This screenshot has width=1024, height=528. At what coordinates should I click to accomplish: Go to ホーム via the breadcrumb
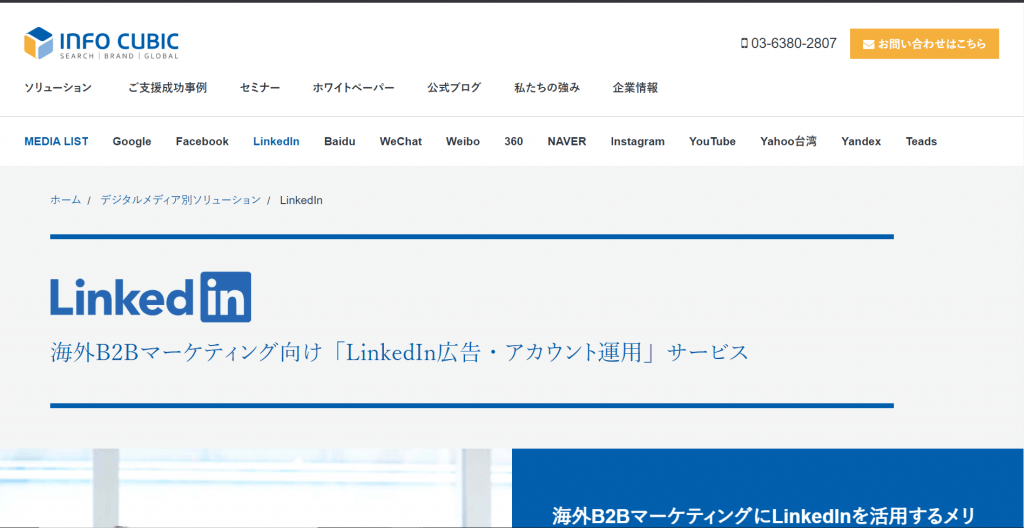pos(65,200)
